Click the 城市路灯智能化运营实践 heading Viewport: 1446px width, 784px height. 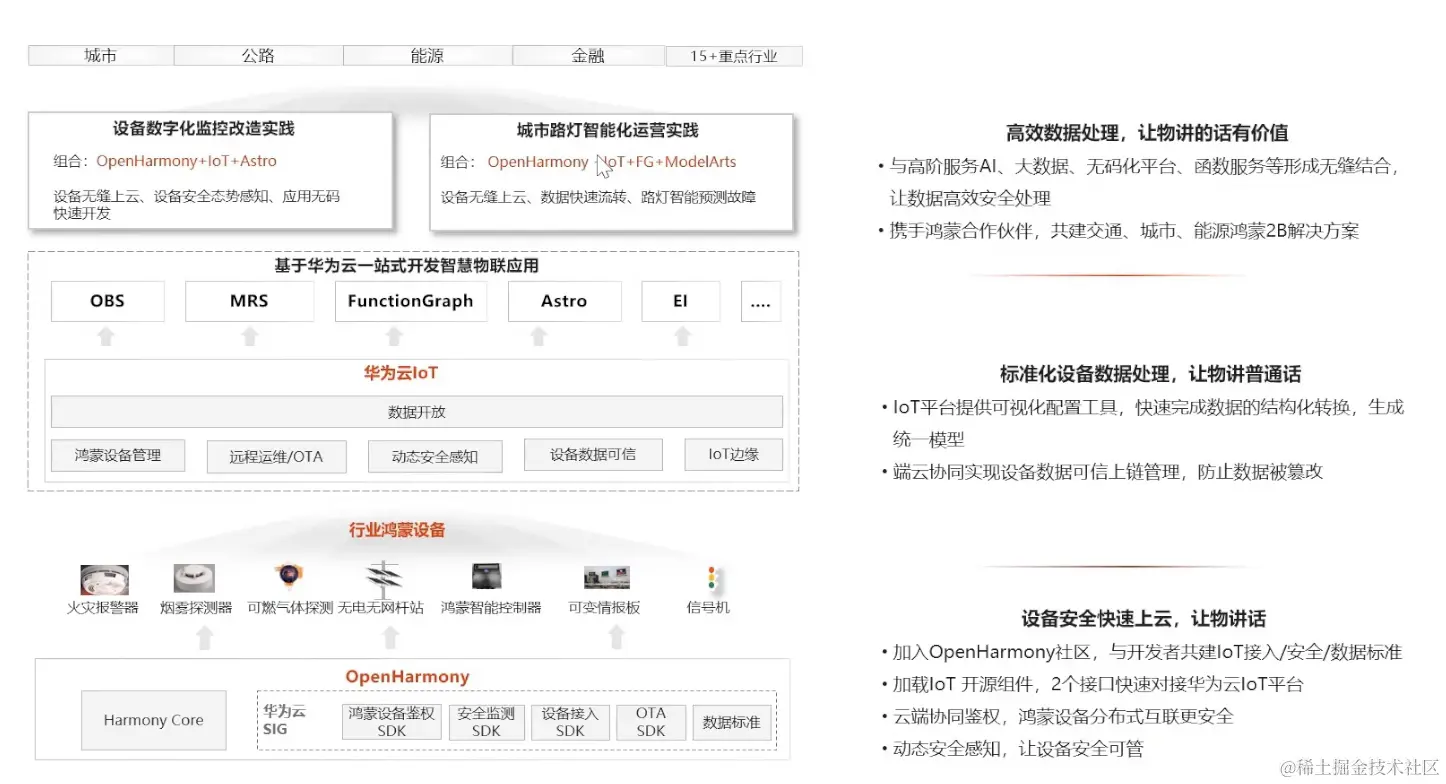click(x=608, y=131)
